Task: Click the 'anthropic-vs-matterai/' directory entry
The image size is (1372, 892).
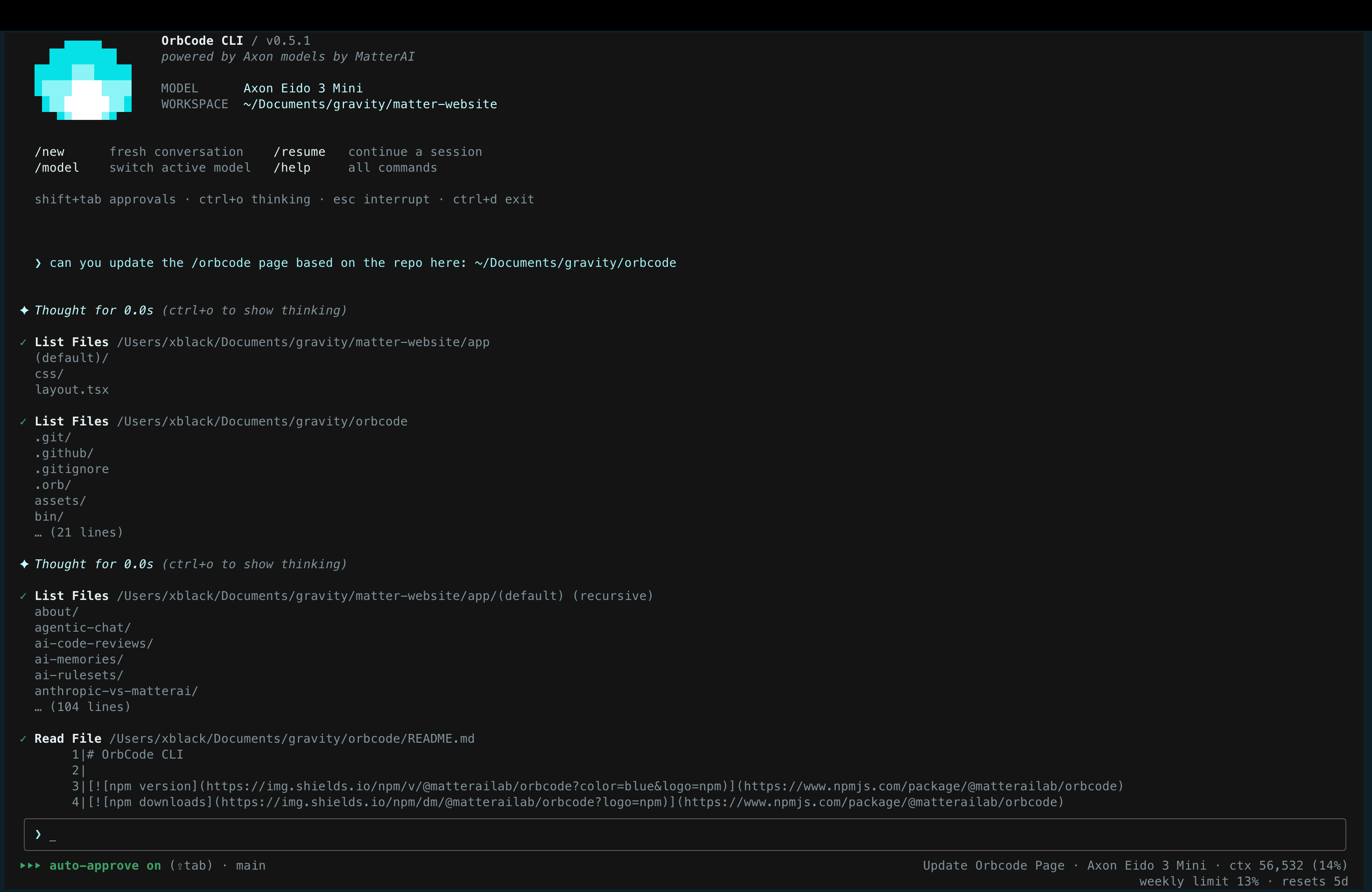Action: click(x=117, y=691)
